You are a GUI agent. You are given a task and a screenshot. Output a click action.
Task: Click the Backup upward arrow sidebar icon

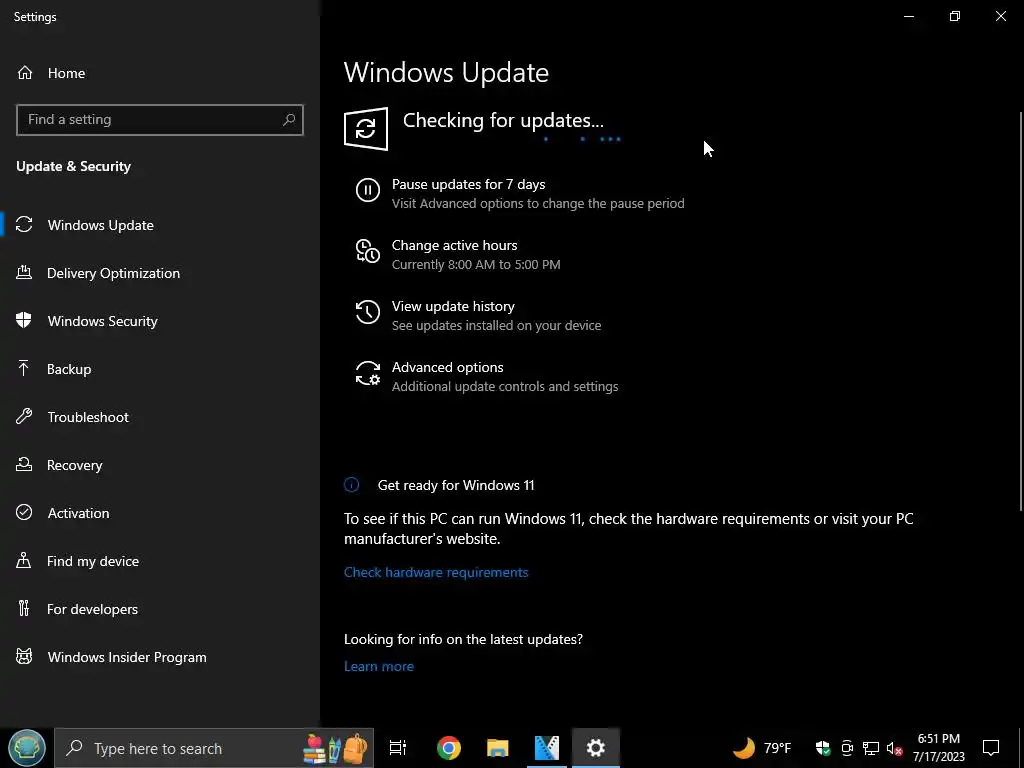point(24,368)
